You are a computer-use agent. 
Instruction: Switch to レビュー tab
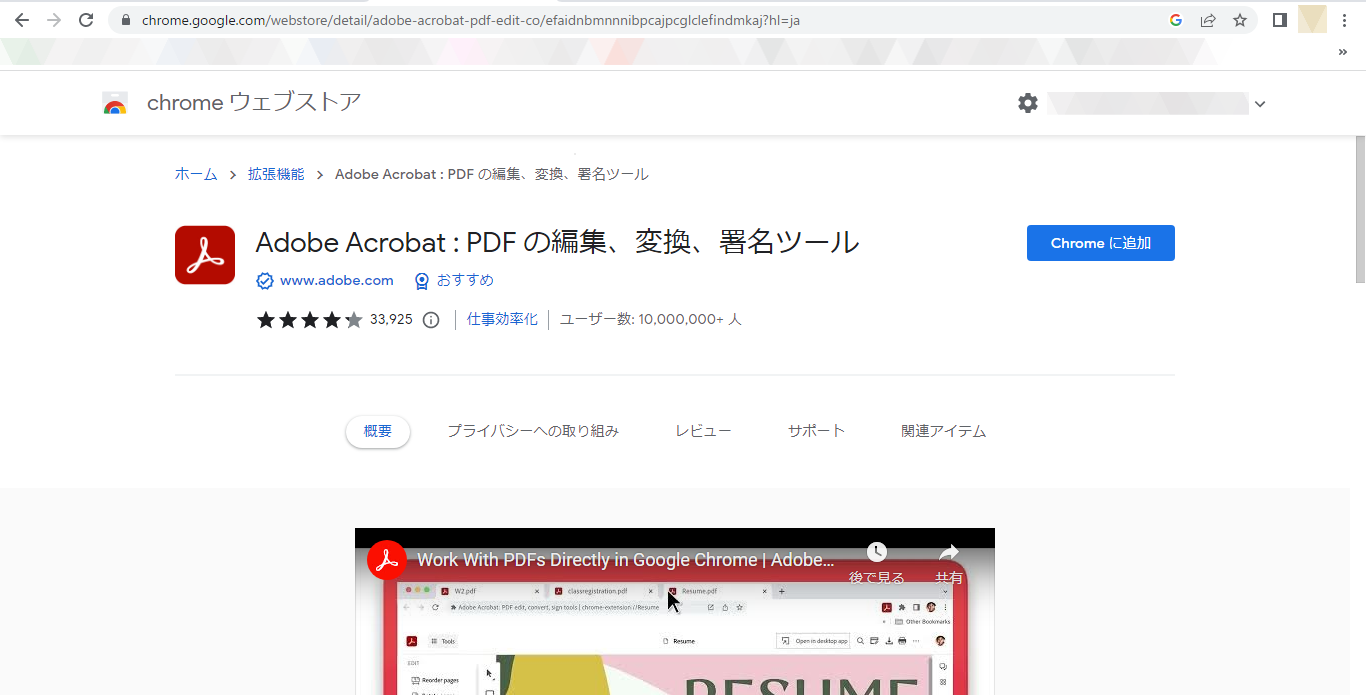703,431
